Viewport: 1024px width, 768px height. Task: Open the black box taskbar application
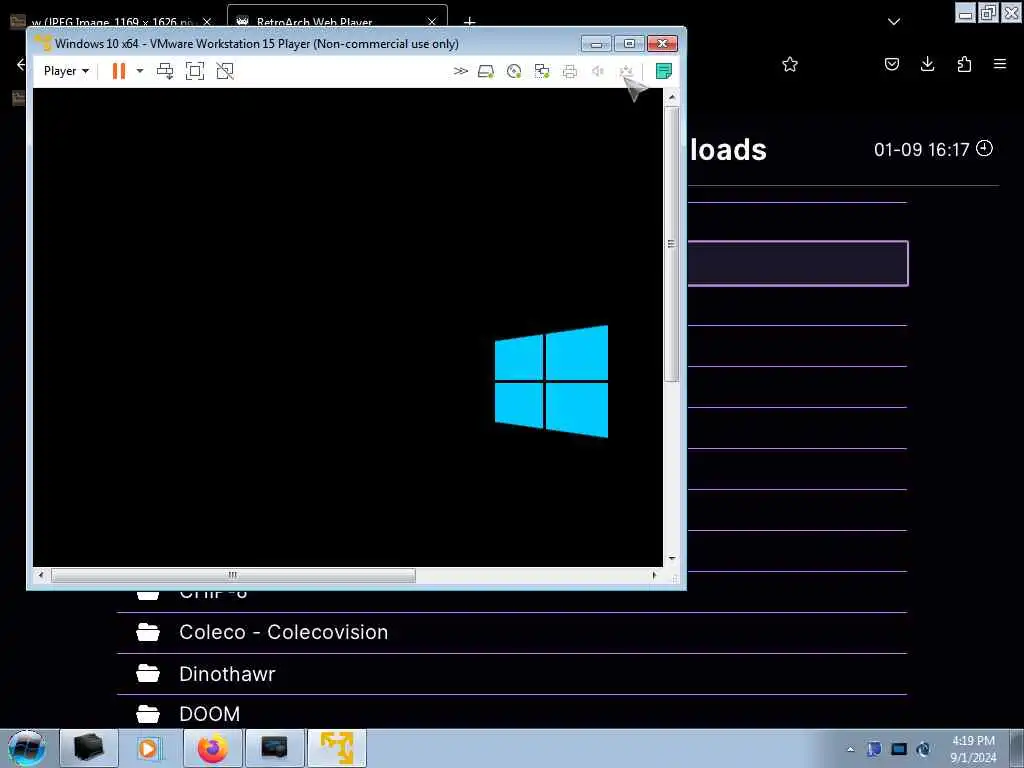coord(89,748)
